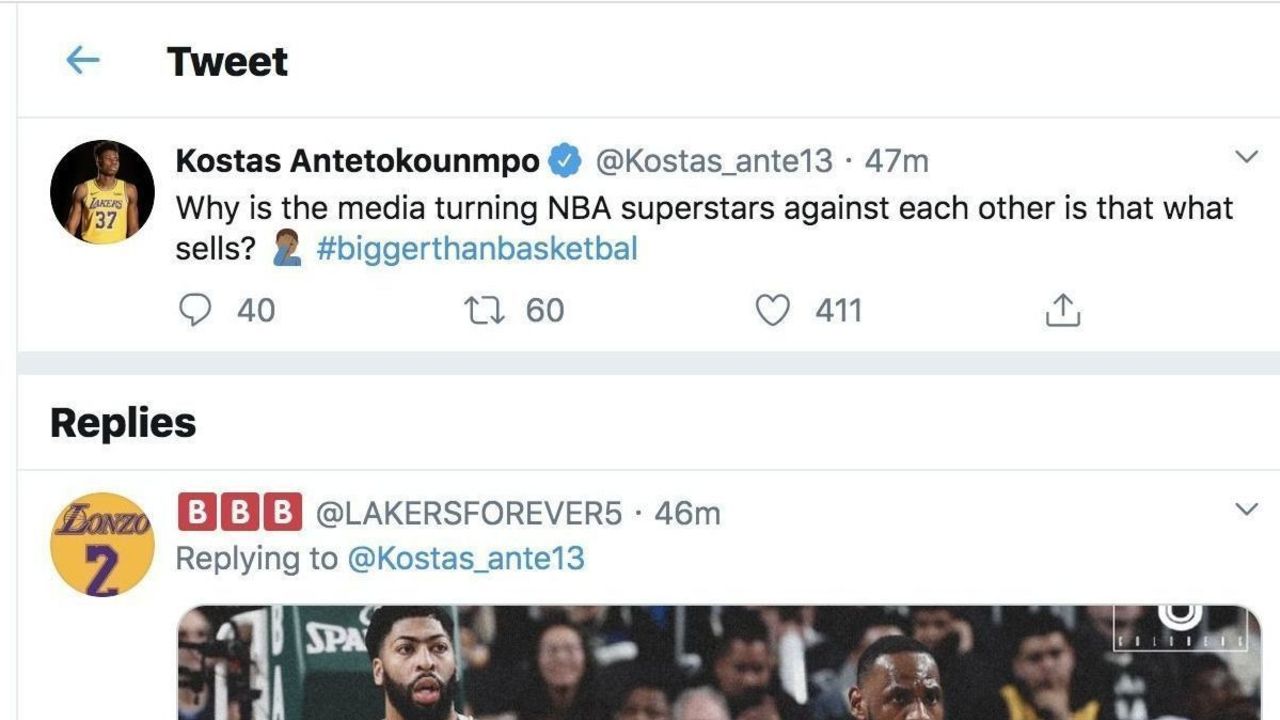Share the tweet using the upload icon
The width and height of the screenshot is (1280, 720).
point(1062,311)
